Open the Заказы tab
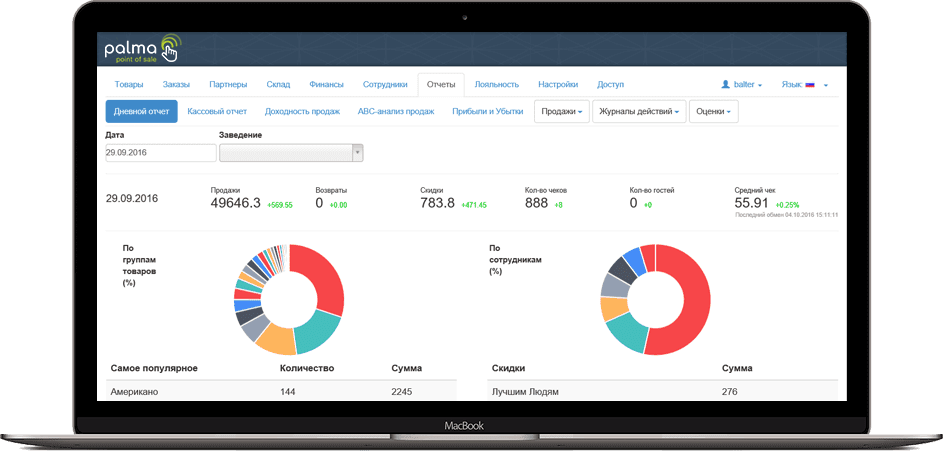 tap(176, 85)
